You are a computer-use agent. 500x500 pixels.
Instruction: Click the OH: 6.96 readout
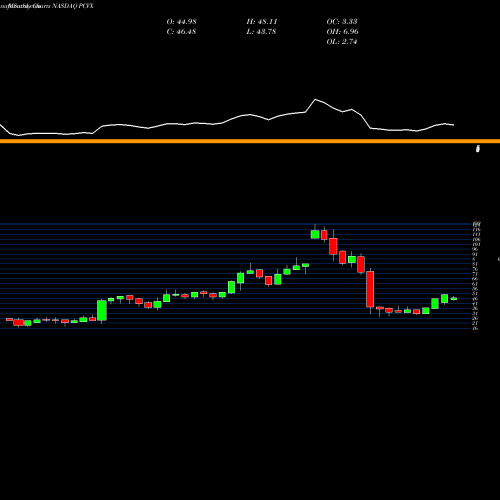(x=342, y=32)
